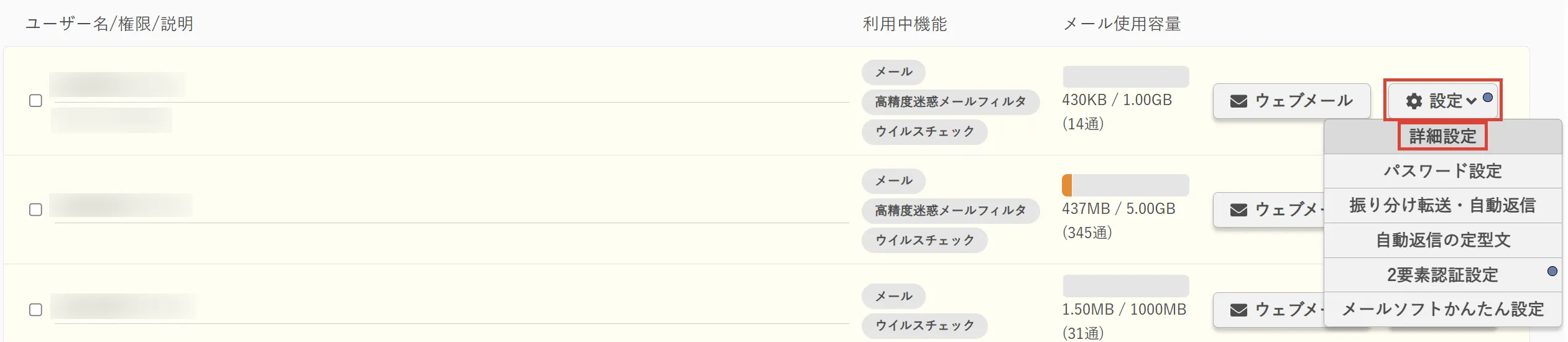Viewport: 1568px width, 342px height.
Task: Click the blue dot beside the 設定 chevron
Action: click(x=1488, y=98)
